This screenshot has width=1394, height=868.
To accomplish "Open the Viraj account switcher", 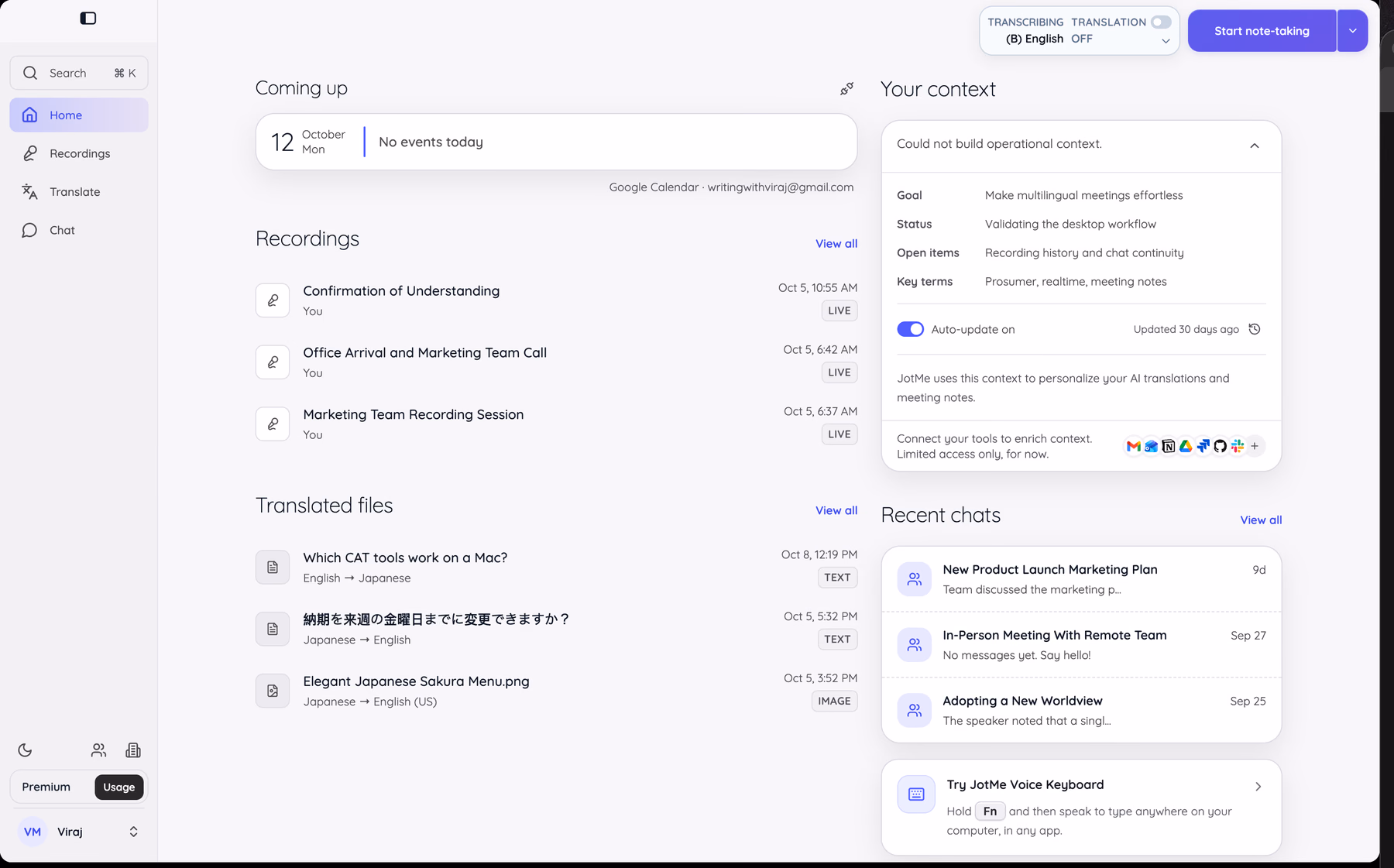I will [79, 832].
